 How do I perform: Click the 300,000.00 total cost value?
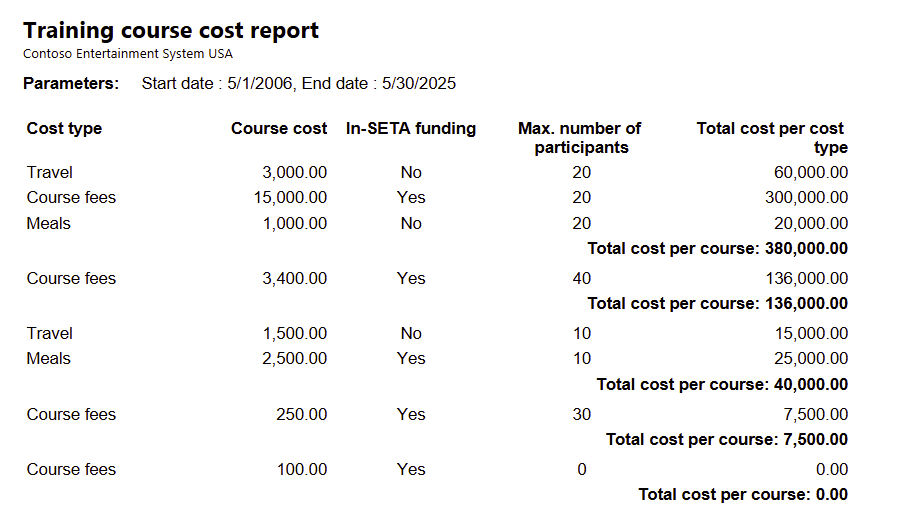click(x=806, y=198)
